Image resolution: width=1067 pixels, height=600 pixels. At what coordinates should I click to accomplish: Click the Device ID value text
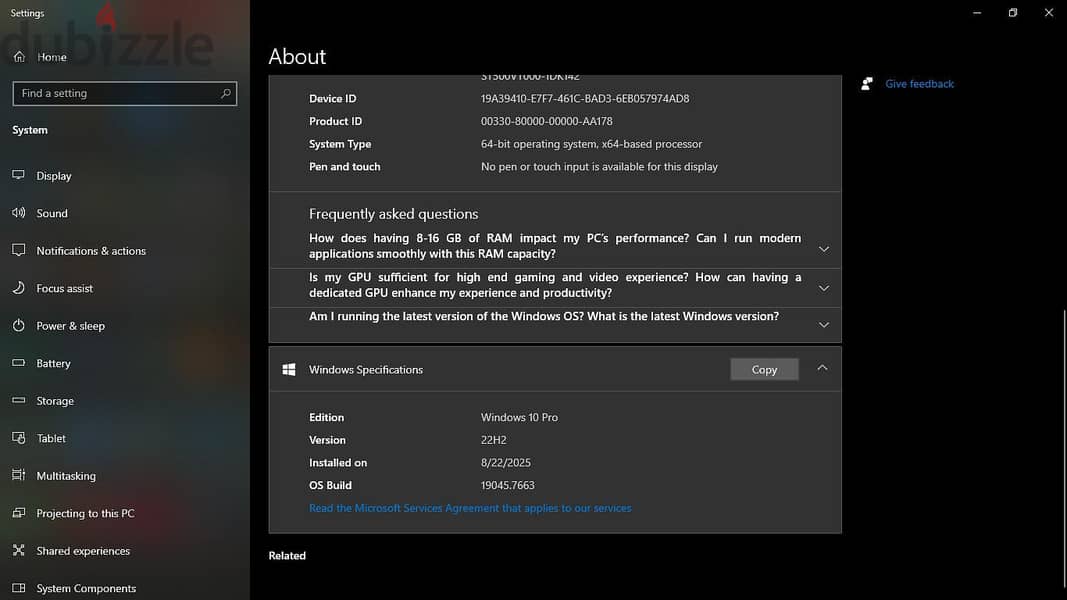pos(585,99)
